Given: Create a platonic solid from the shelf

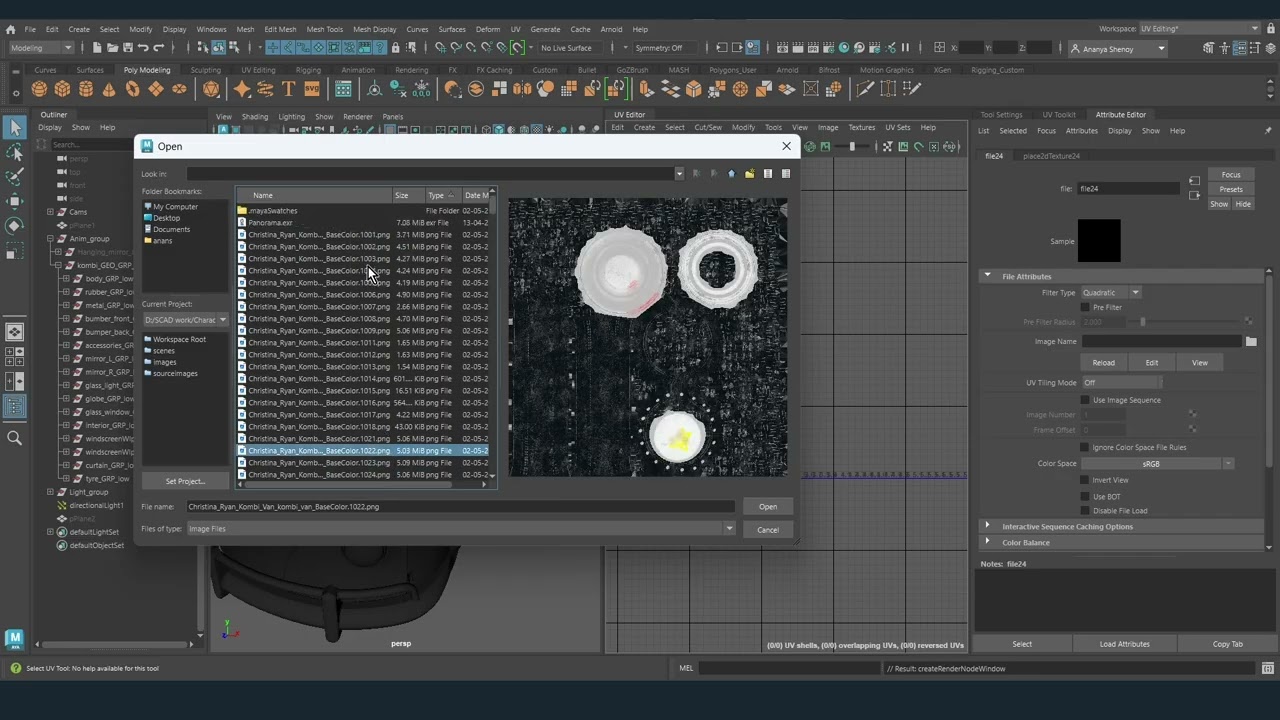Looking at the screenshot, I should pos(211,89).
